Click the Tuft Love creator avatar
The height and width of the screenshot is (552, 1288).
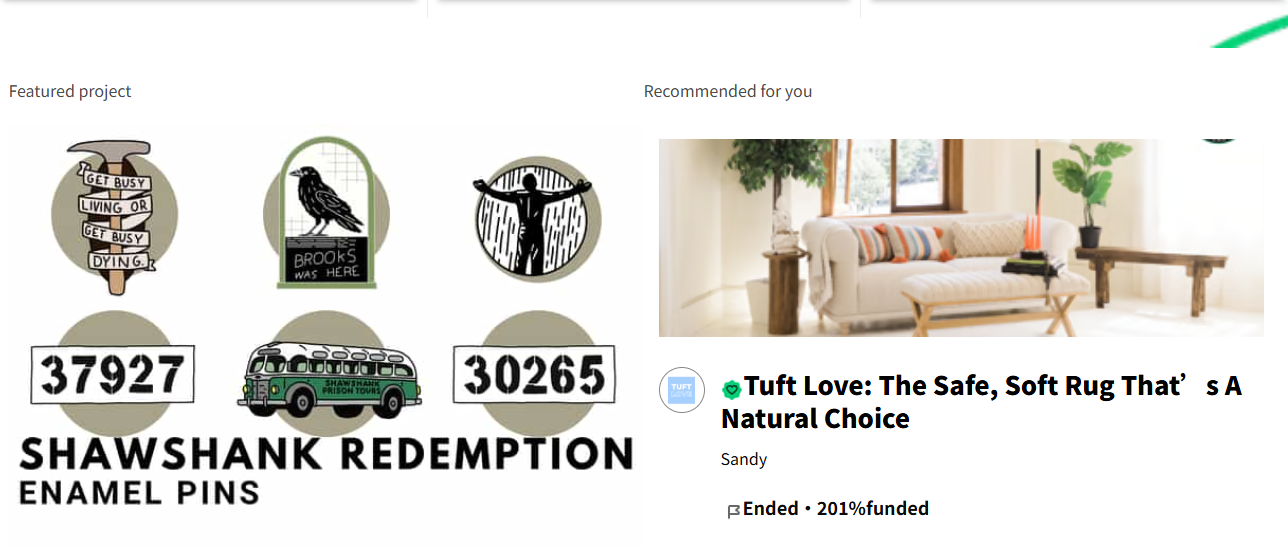tap(682, 390)
